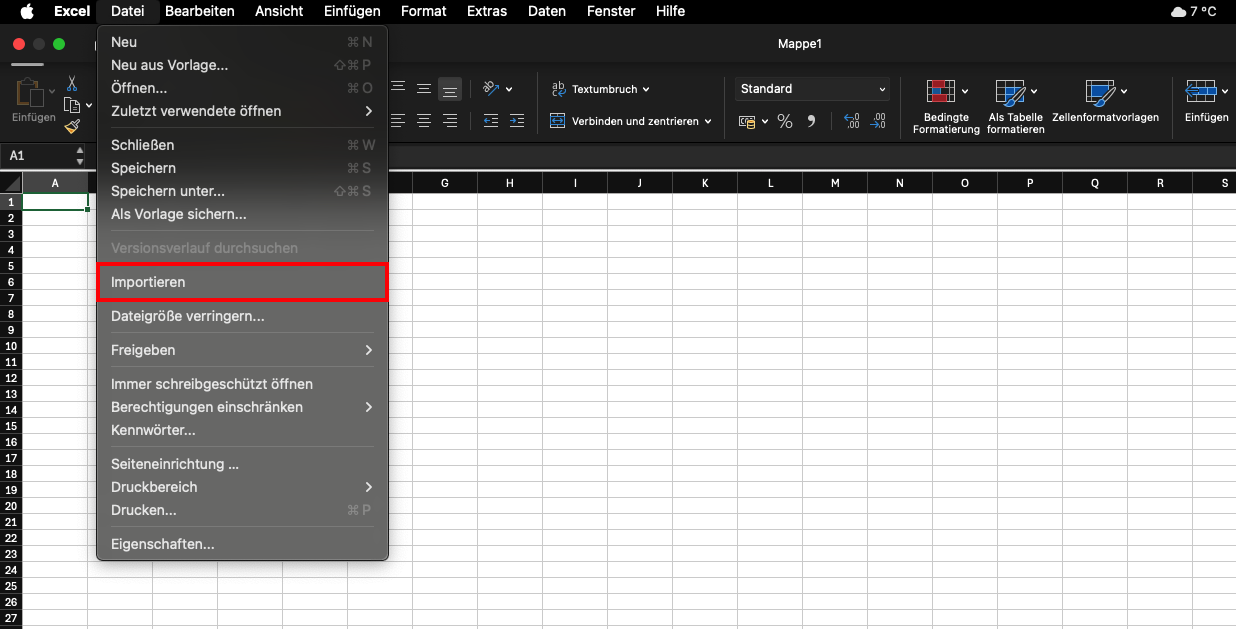Open the Standard number format dropdown
This screenshot has width=1236, height=629.
pyautogui.click(x=812, y=89)
